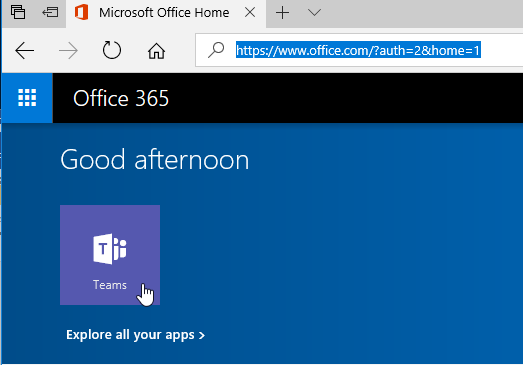Select the Microsoft Office Home tab
This screenshot has width=523, height=365.
pos(166,13)
